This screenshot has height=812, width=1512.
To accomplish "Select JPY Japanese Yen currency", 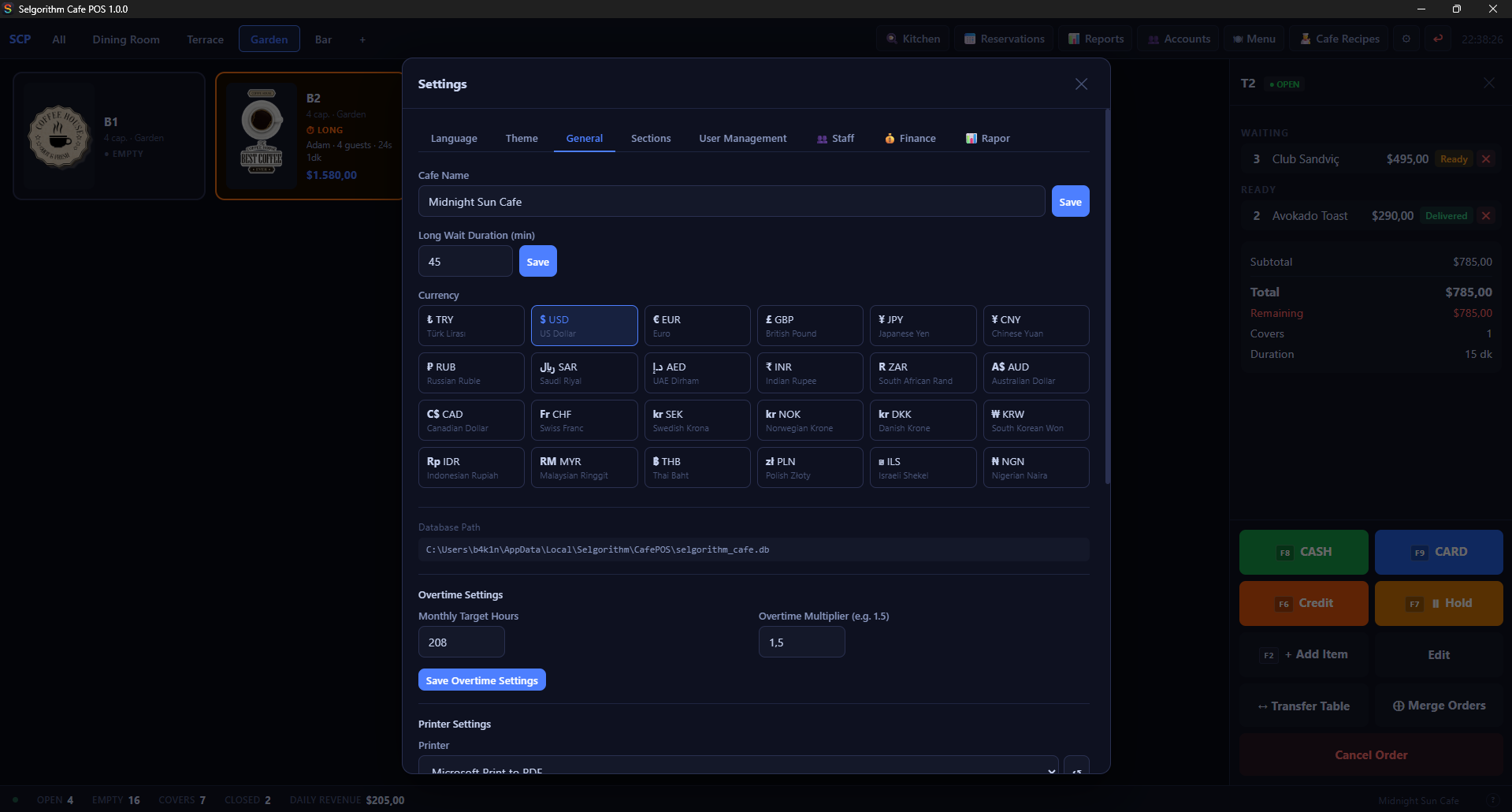I will 923,326.
